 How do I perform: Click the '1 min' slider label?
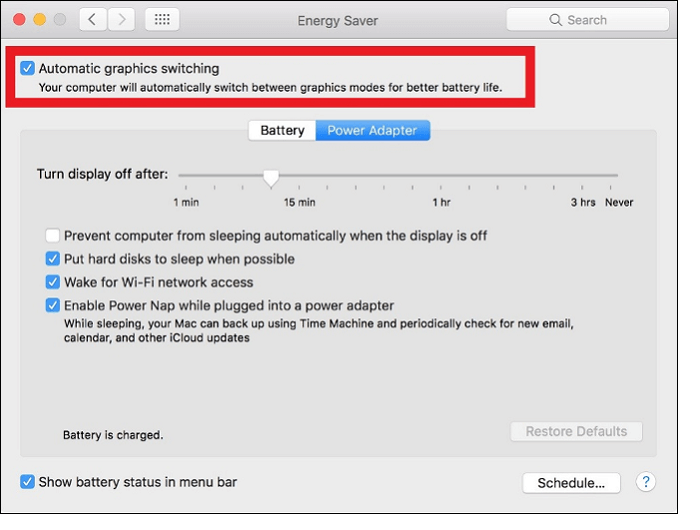(x=186, y=202)
